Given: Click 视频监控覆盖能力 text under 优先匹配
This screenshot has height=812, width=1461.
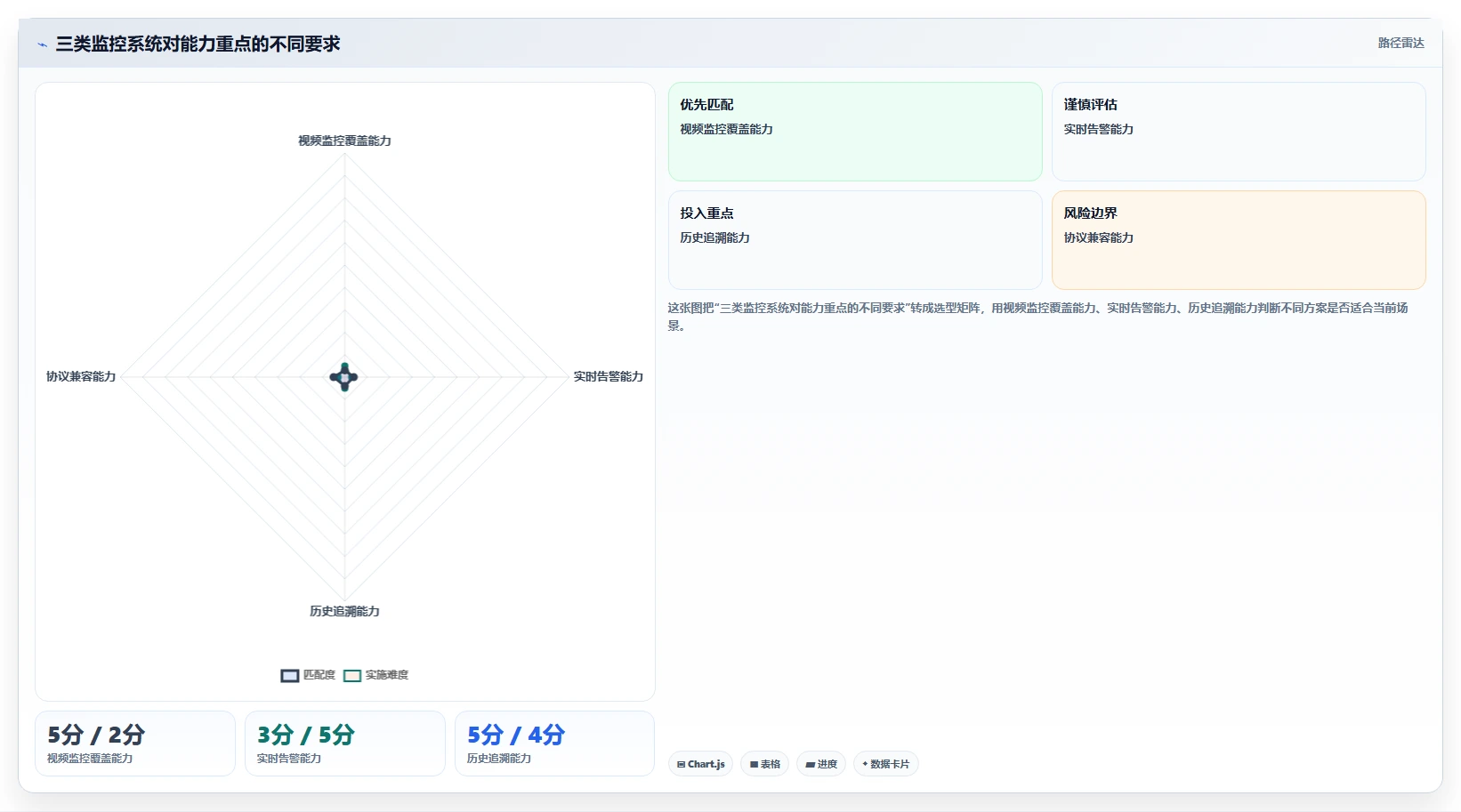Looking at the screenshot, I should click(726, 129).
